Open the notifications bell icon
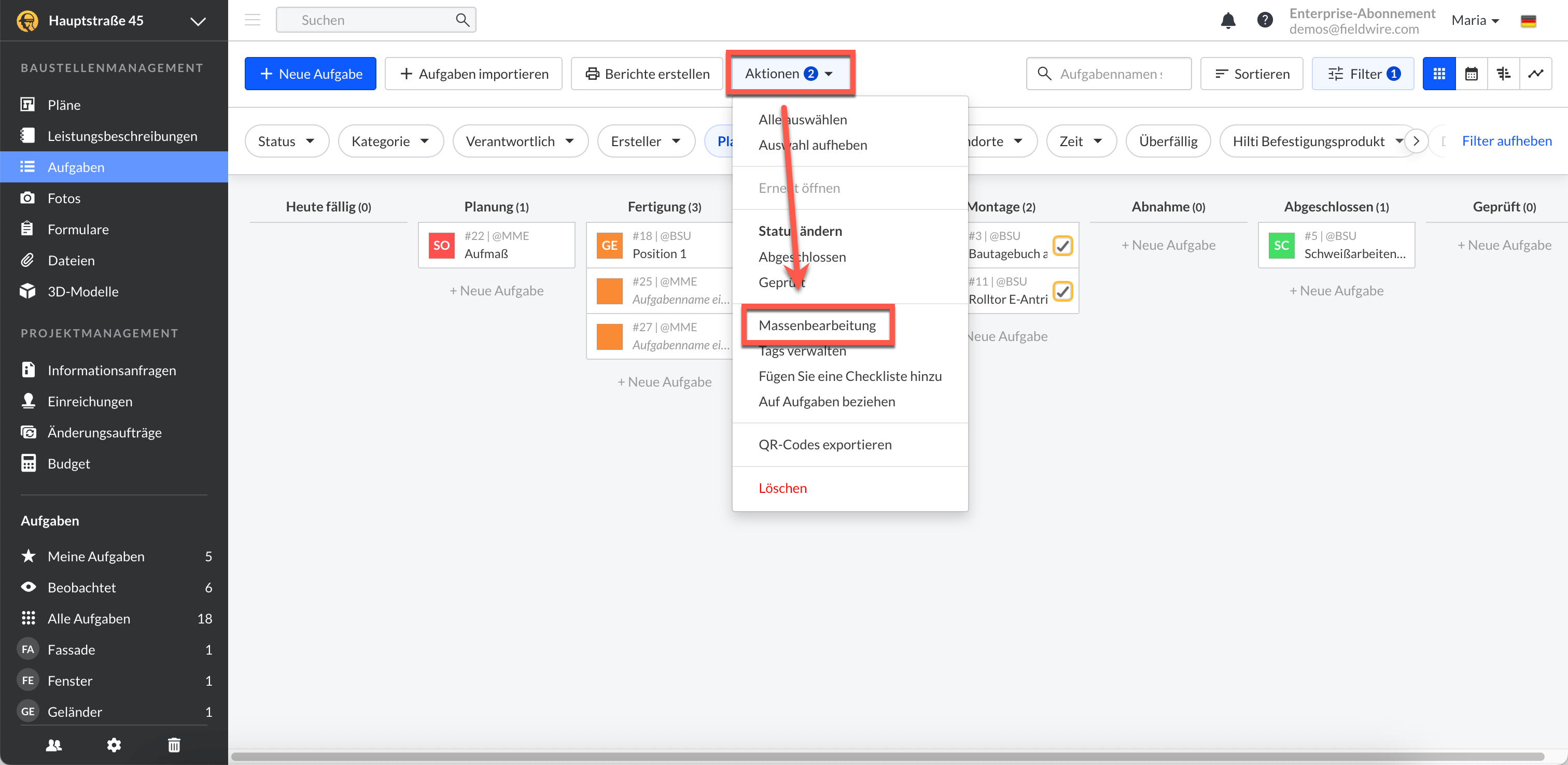1568x765 pixels. (1228, 20)
